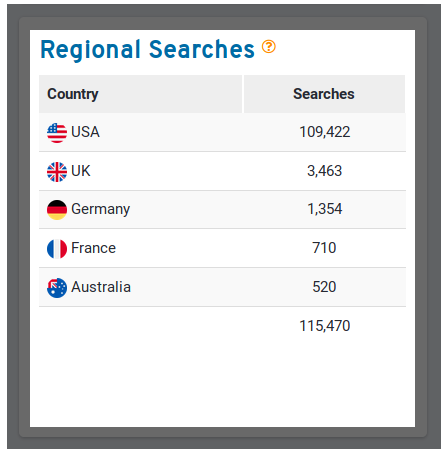Click the UK flag icon

click(57, 172)
